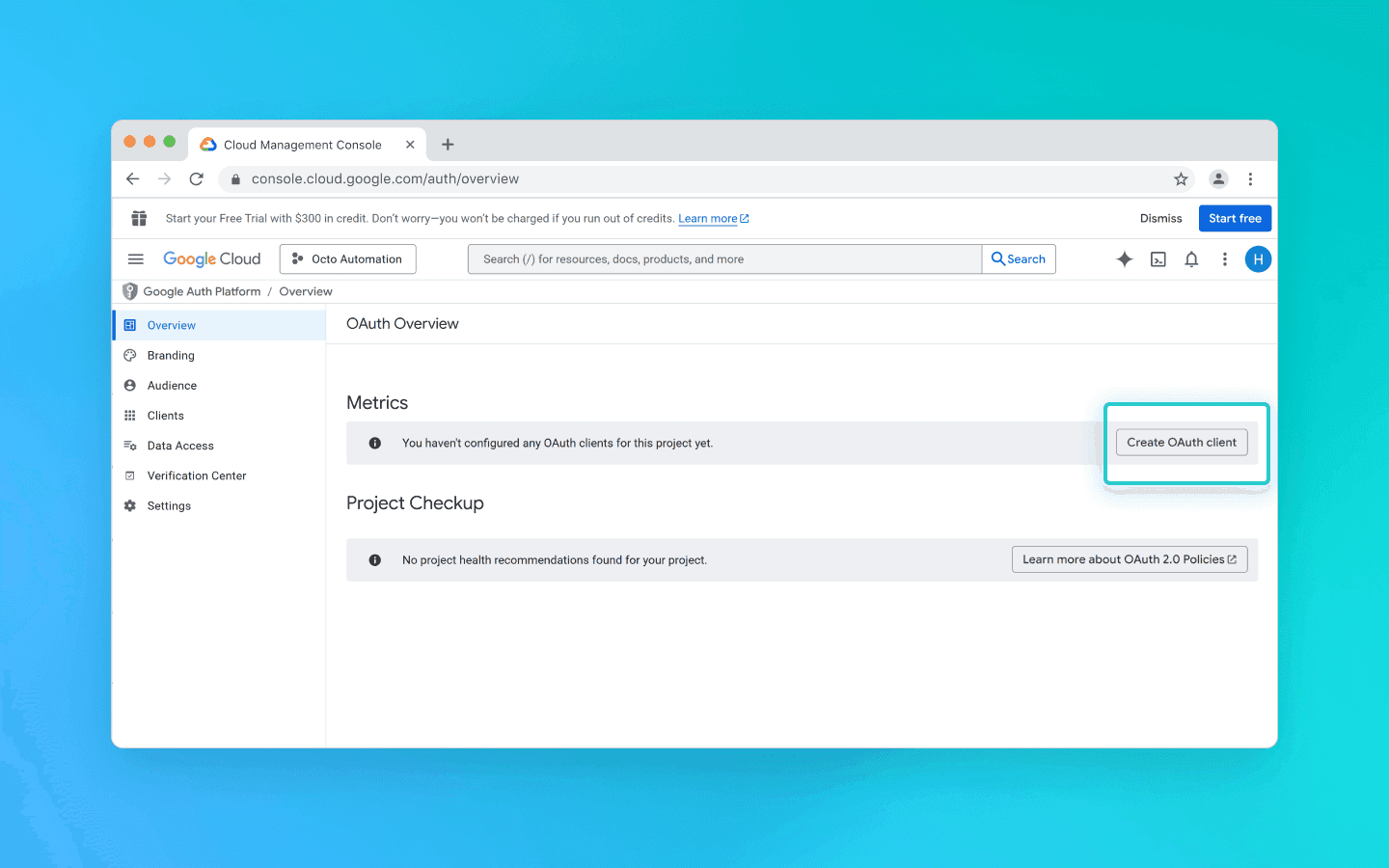Open the Audience section

pos(173,385)
